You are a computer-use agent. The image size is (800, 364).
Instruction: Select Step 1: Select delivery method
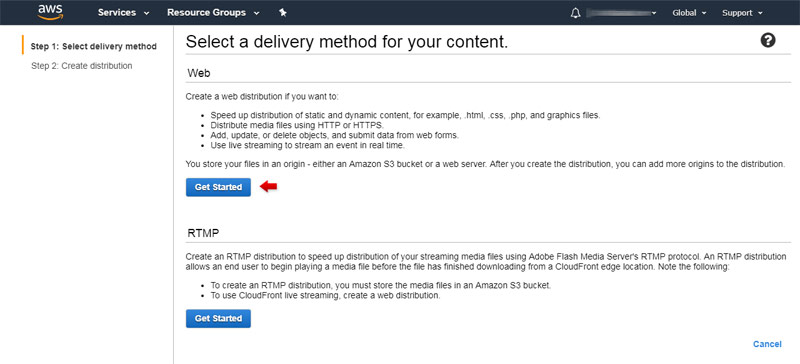(93, 46)
